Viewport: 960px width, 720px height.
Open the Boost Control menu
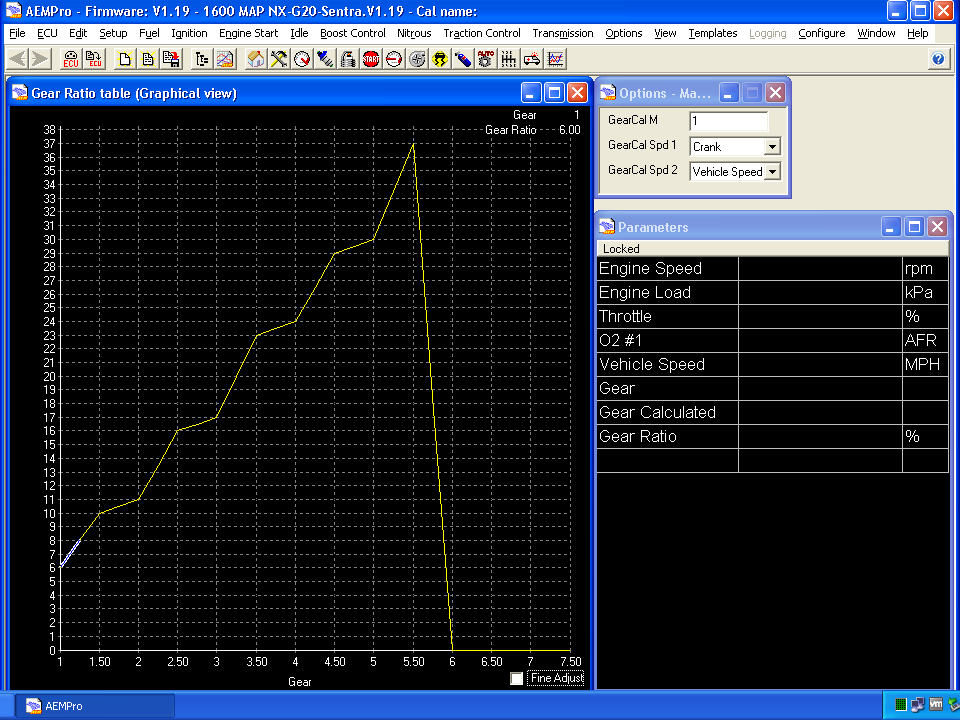point(353,33)
